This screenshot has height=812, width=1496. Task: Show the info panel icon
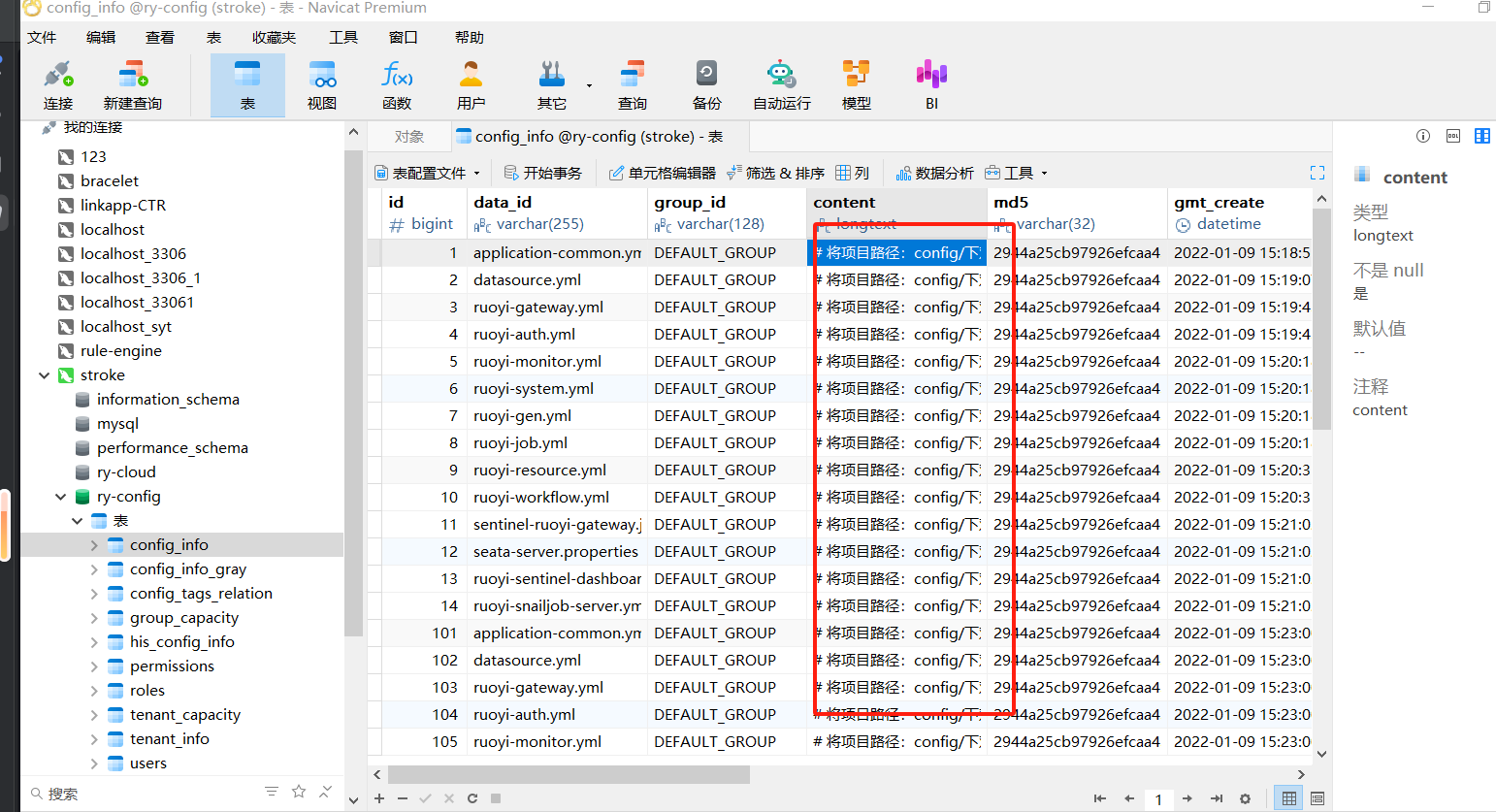coord(1423,136)
